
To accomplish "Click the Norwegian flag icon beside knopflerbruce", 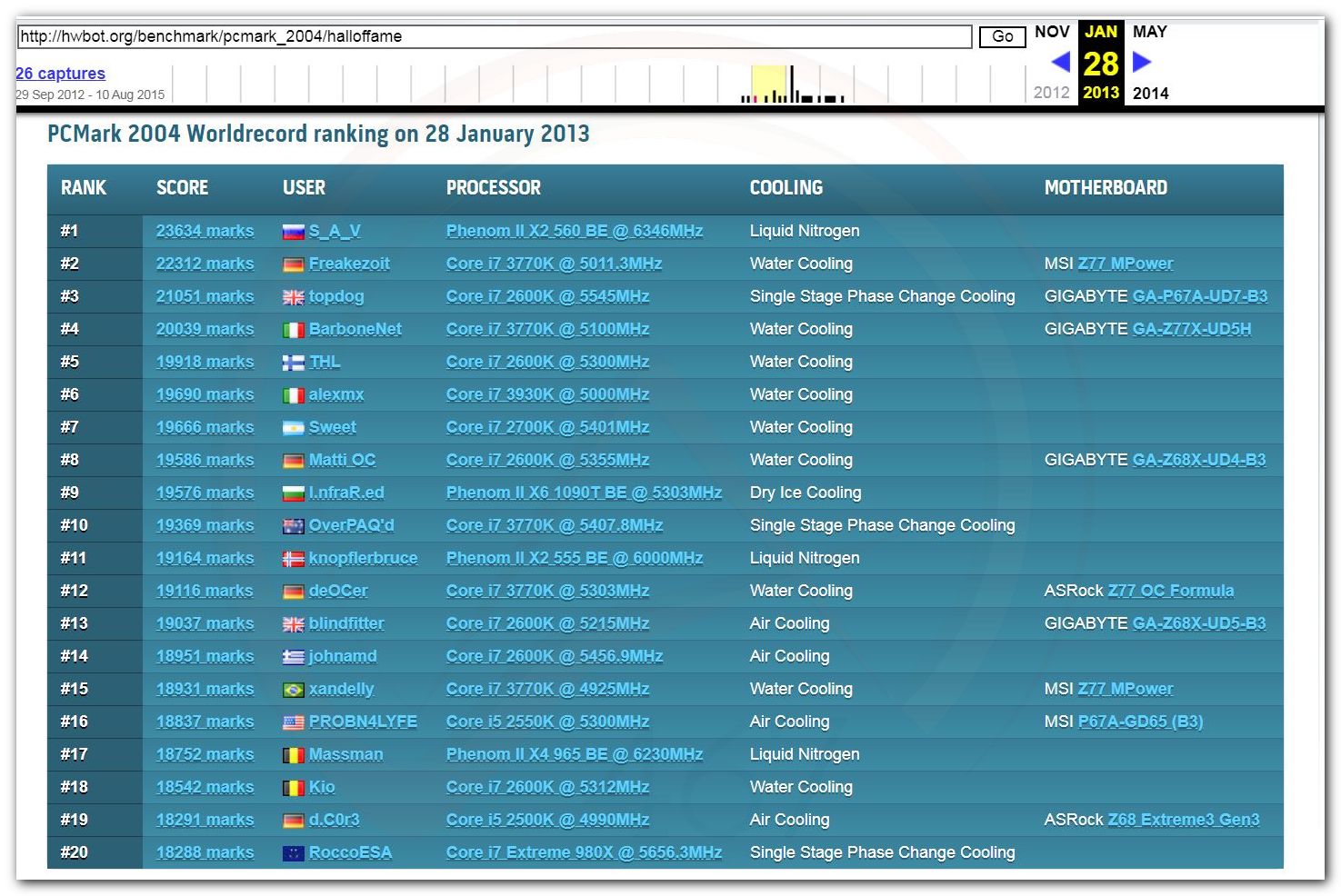I will (293, 559).
